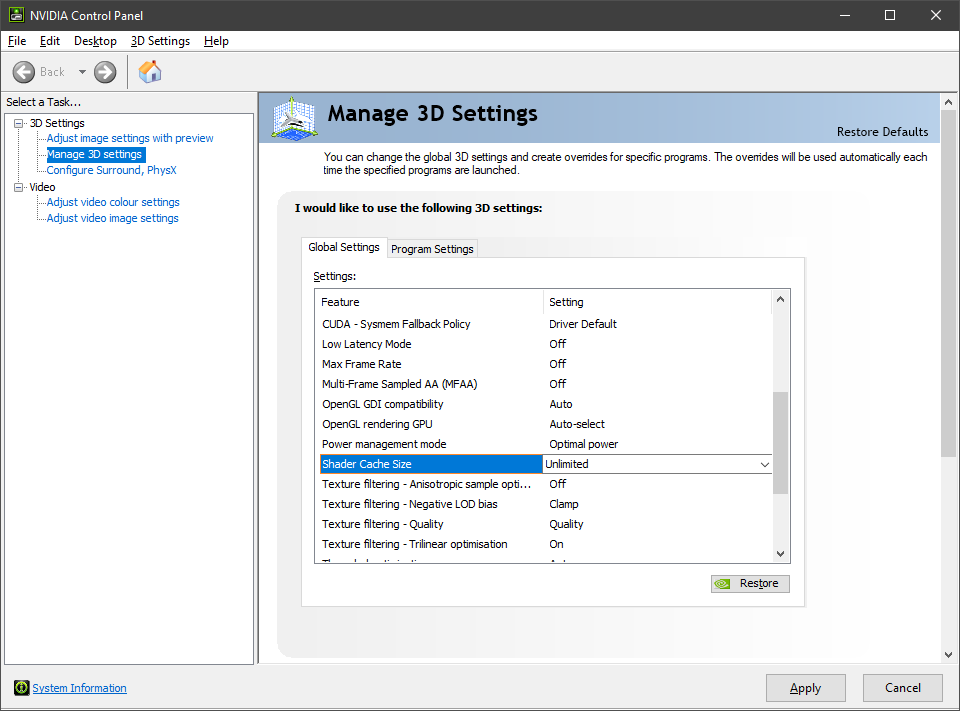Screen dimensions: 960x711
Task: Select Texture filtering - Trilinear optimisation row
Action: coord(546,544)
